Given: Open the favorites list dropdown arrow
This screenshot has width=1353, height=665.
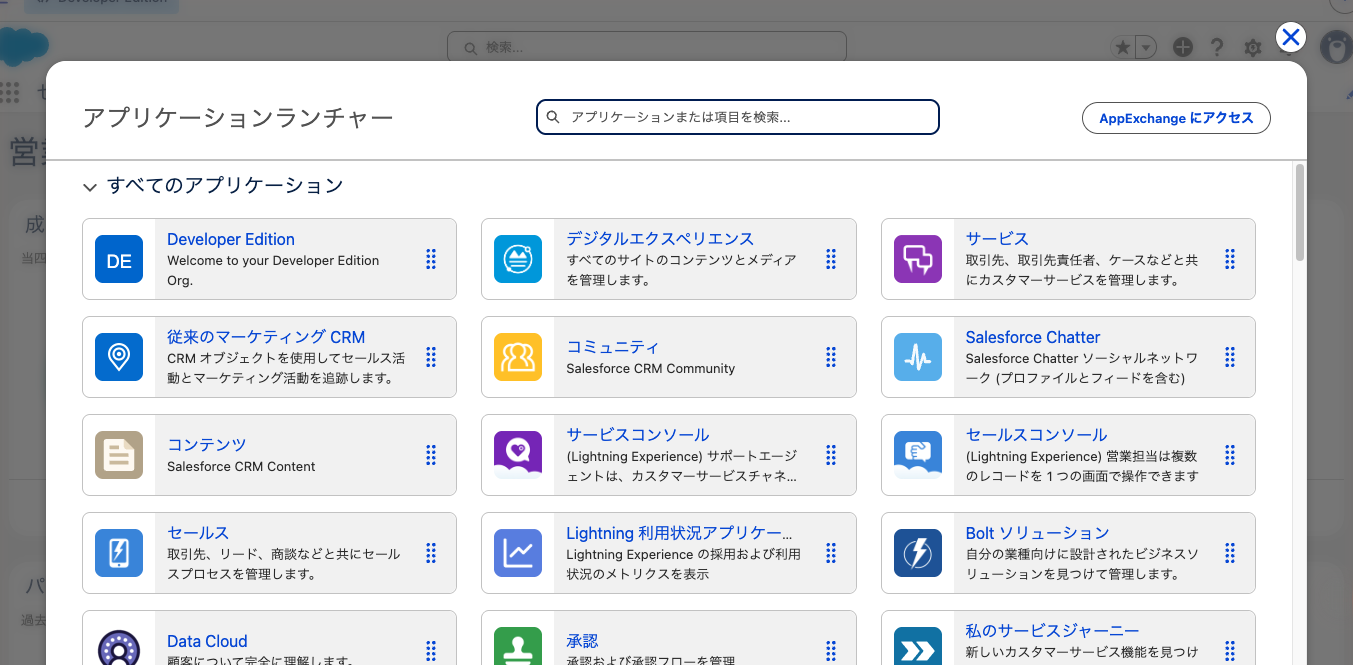Looking at the screenshot, I should pos(1147,47).
